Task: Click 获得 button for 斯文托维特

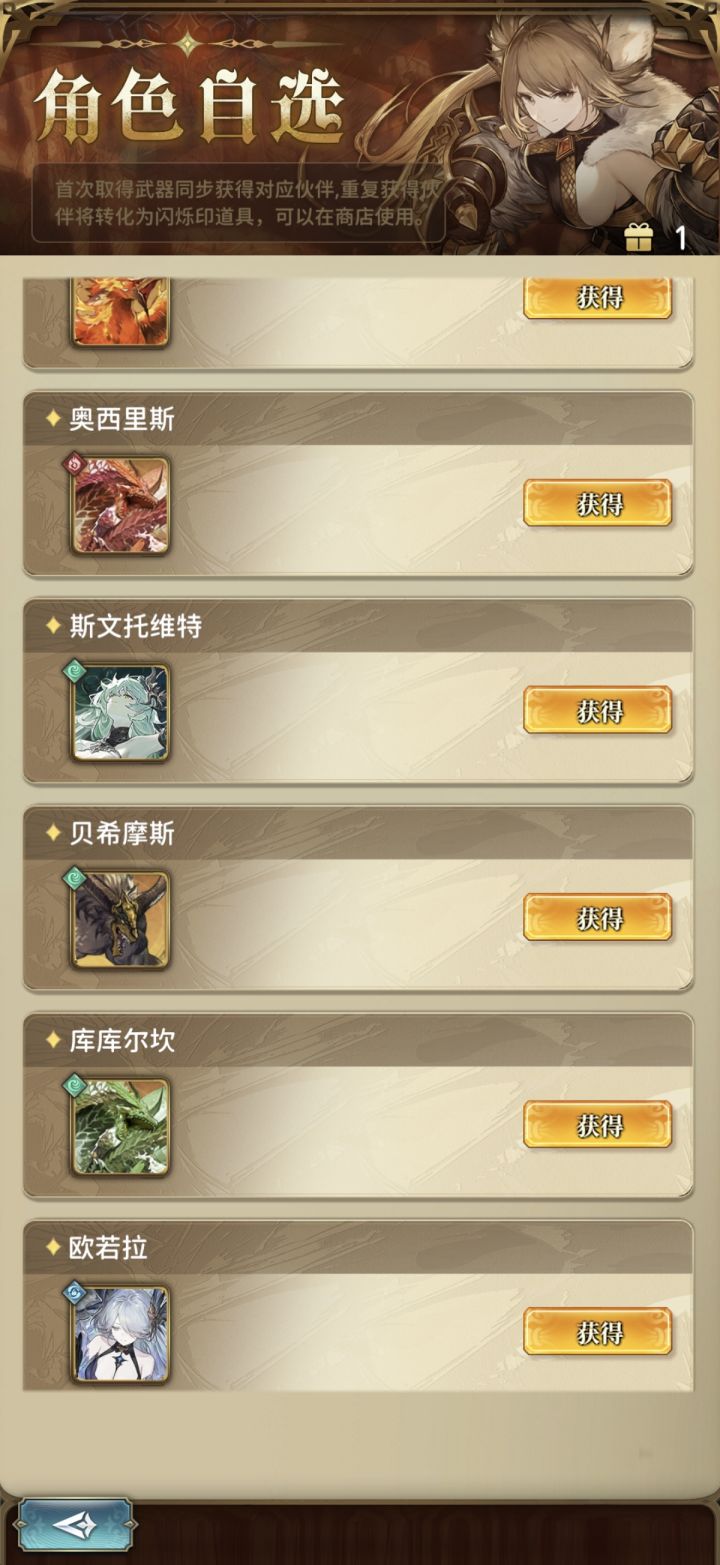Action: (598, 710)
